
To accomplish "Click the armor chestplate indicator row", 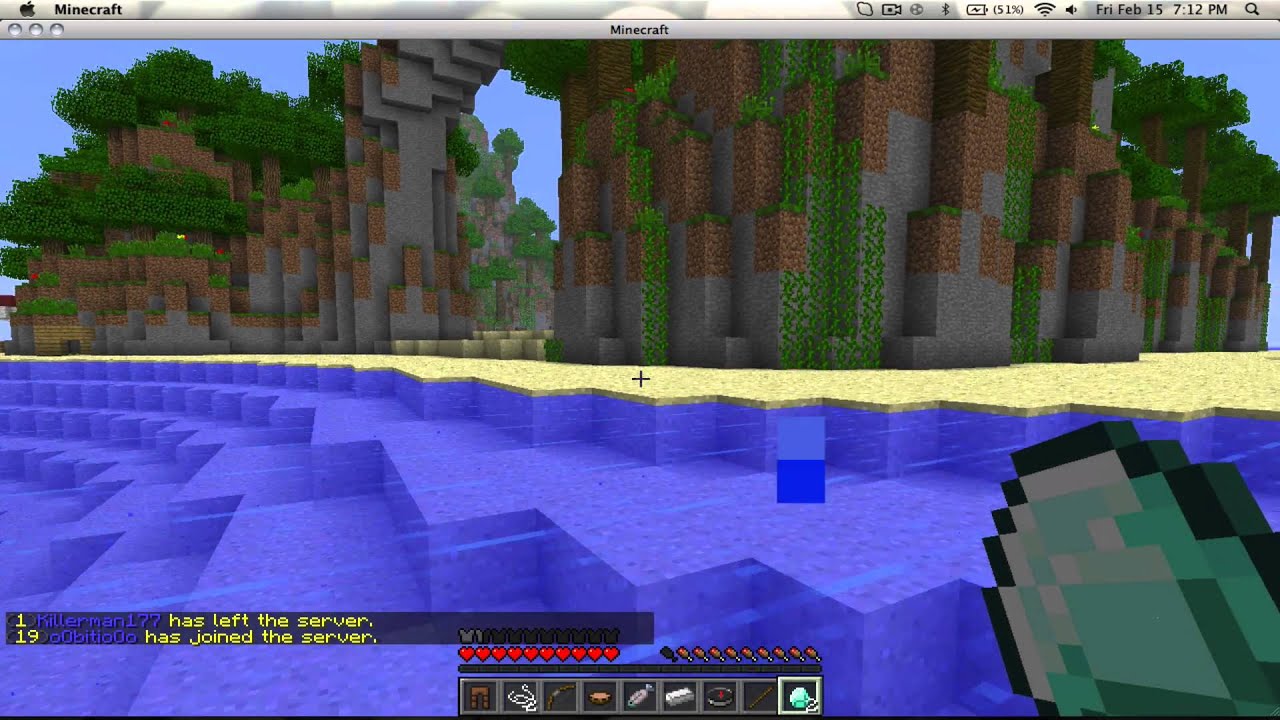I will pos(539,636).
